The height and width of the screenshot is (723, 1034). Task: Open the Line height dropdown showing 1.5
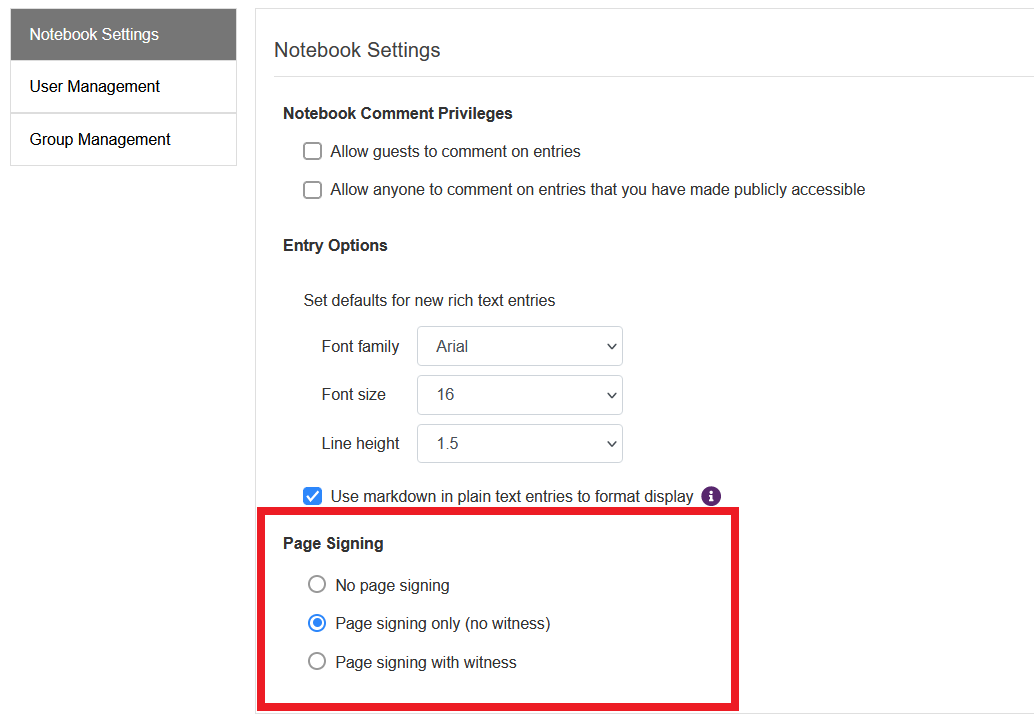[x=519, y=444]
